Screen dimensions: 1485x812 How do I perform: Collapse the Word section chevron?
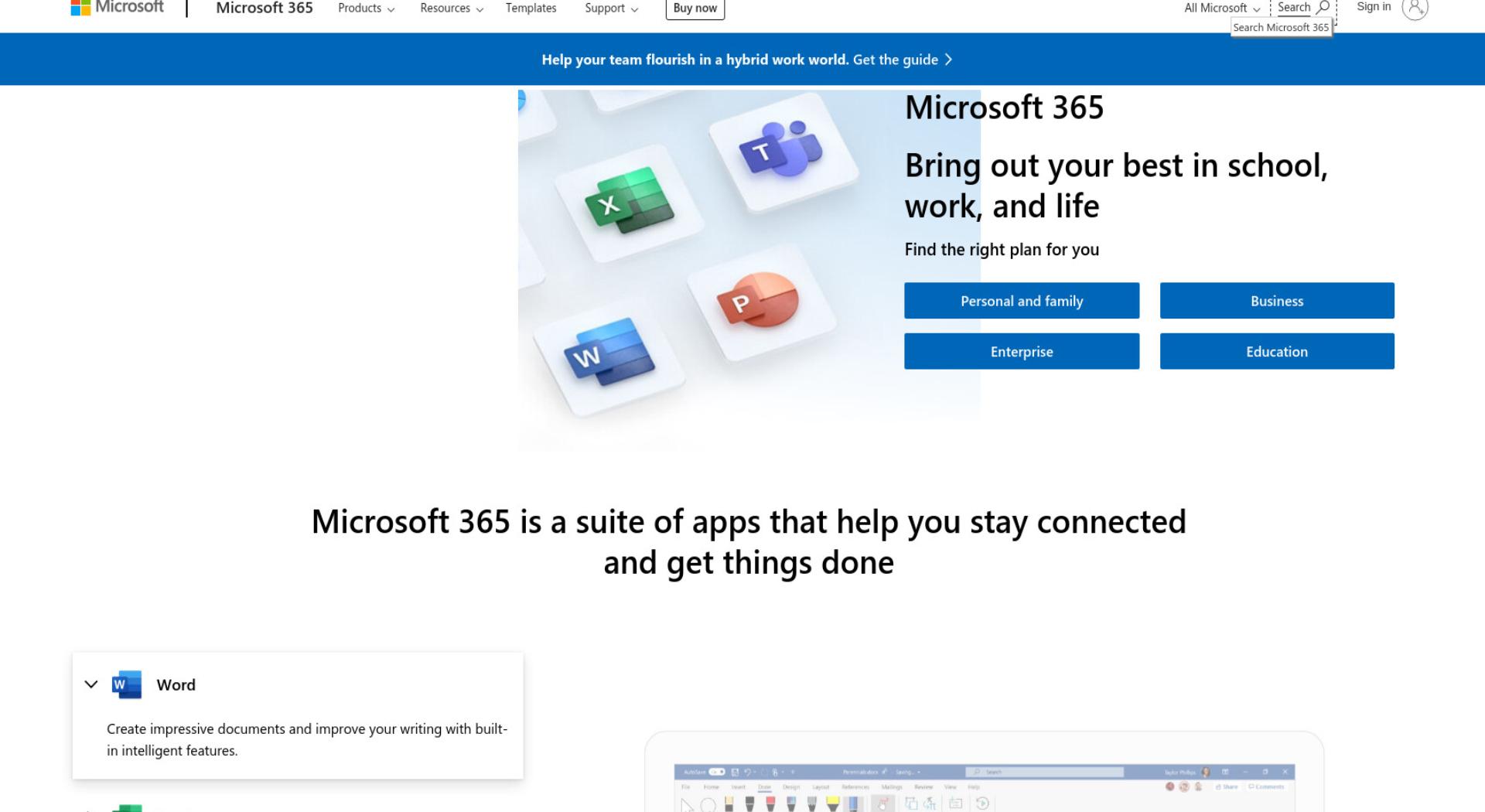coord(91,684)
